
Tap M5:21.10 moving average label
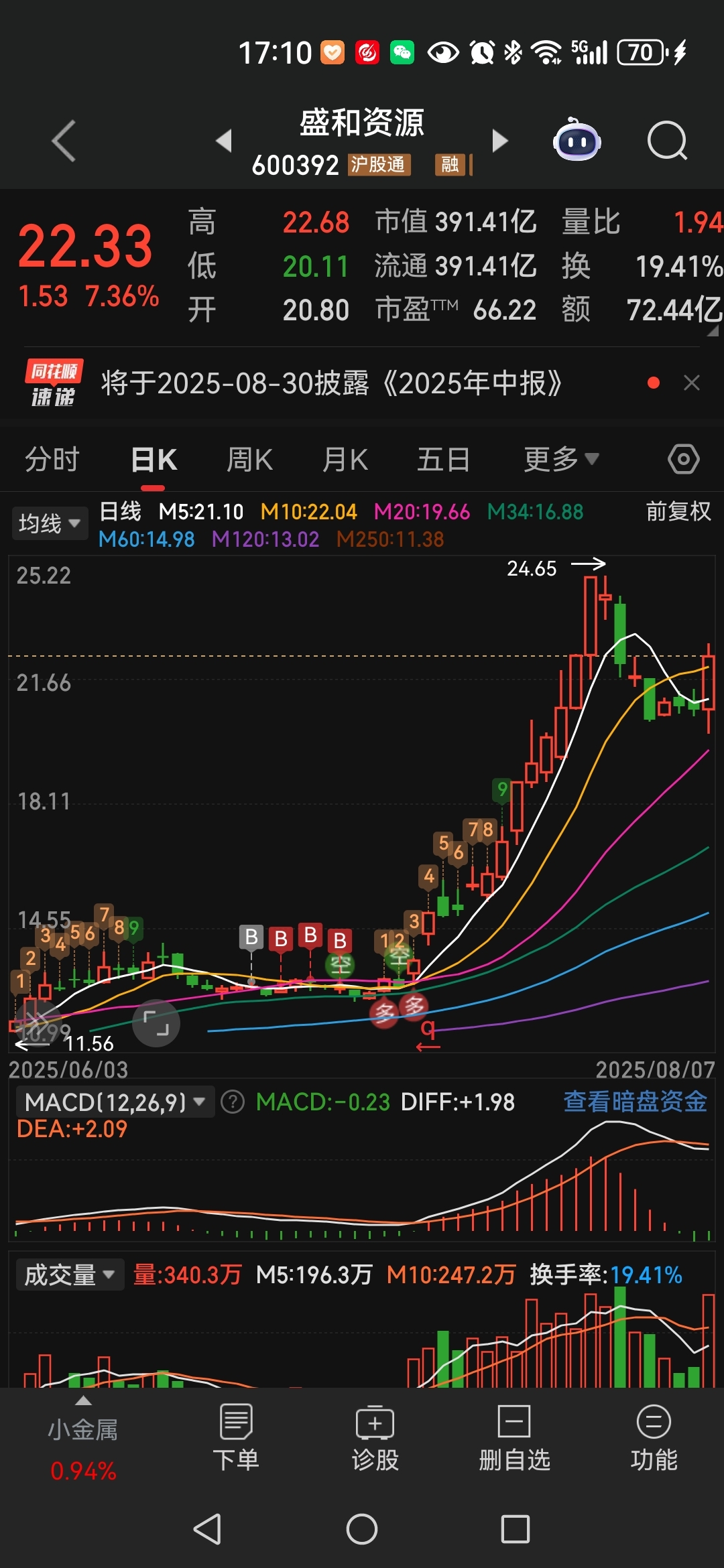(201, 512)
